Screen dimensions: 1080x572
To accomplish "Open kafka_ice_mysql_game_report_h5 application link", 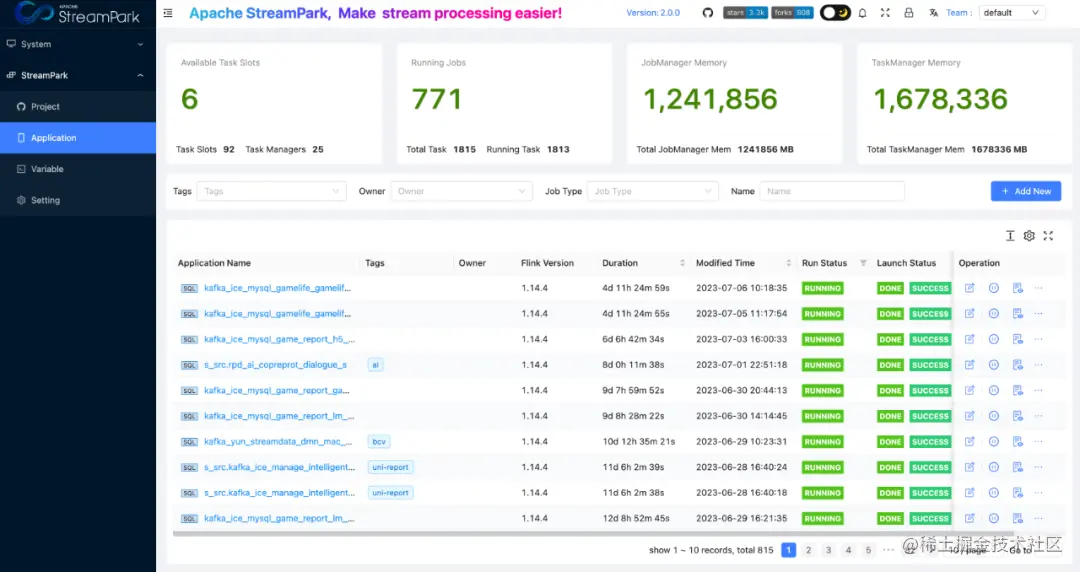I will pos(280,340).
